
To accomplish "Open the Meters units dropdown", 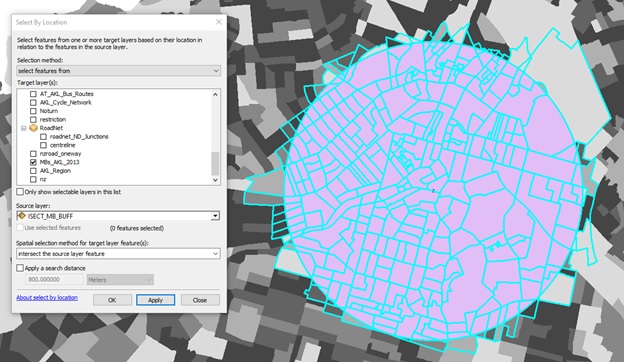I will tap(120, 280).
